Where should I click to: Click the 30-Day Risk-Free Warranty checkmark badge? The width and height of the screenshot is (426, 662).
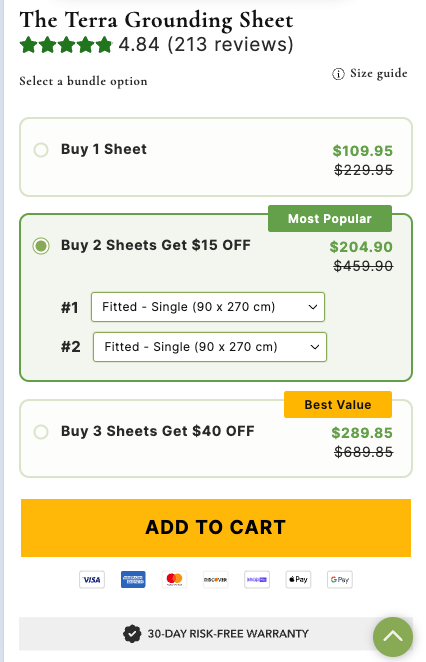click(132, 634)
